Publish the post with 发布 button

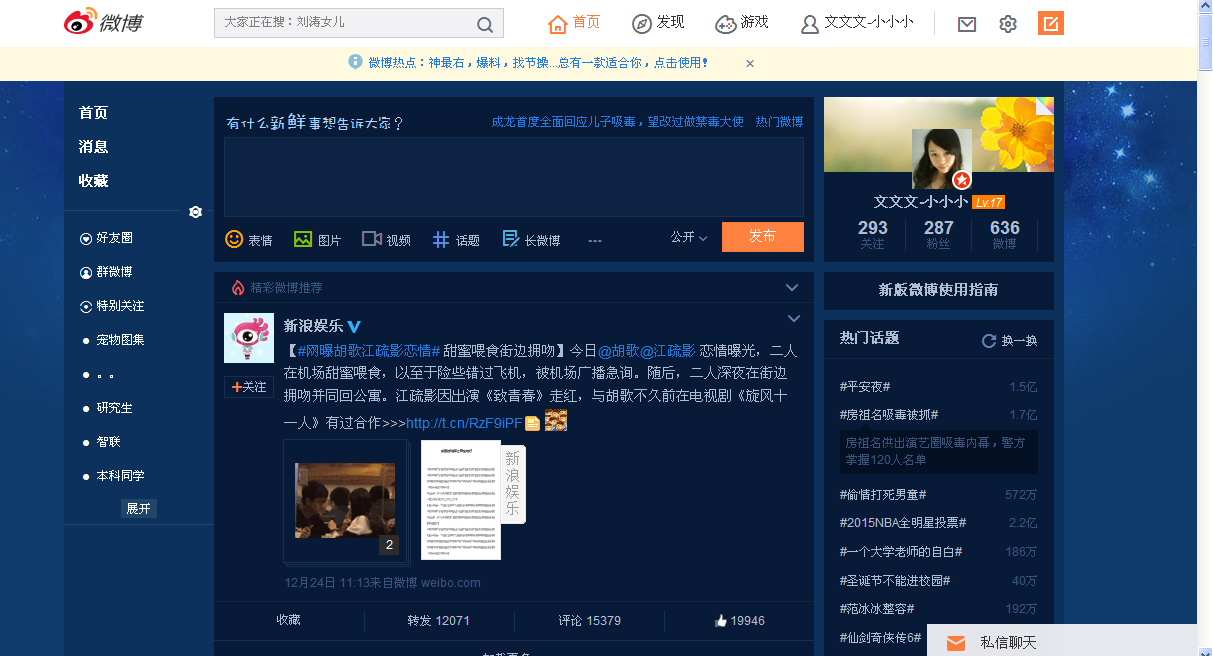(762, 237)
